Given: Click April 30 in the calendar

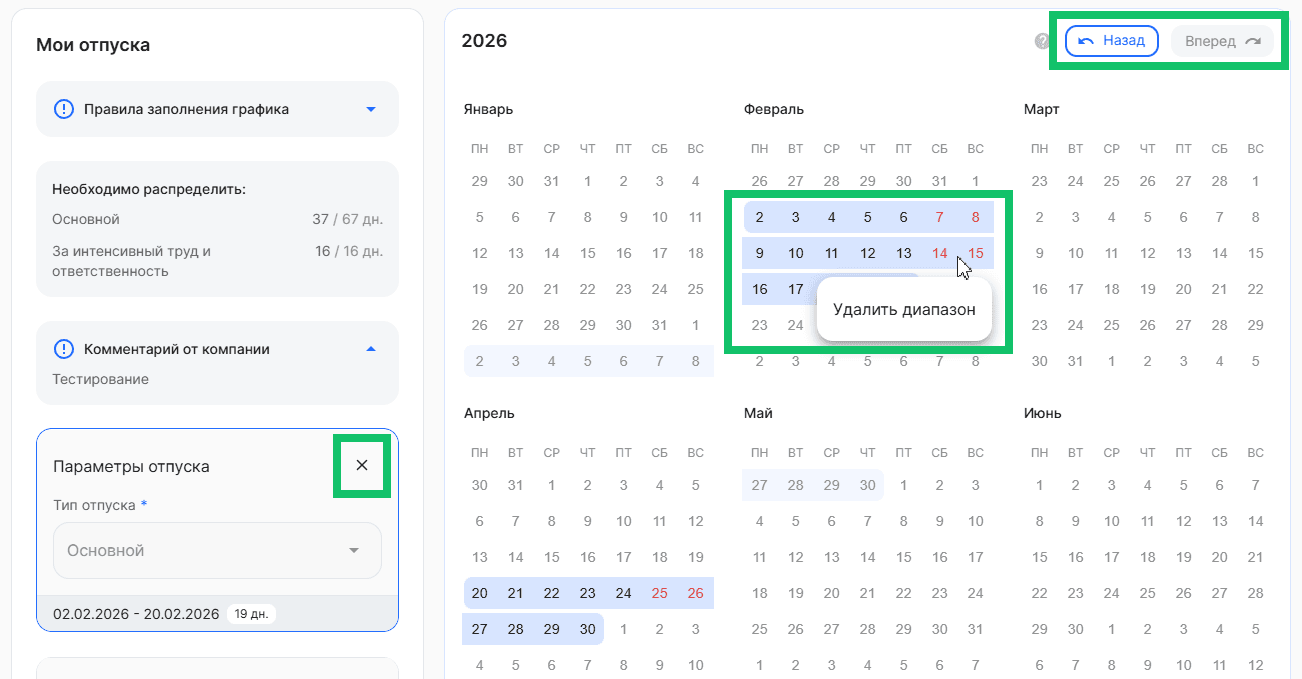Looking at the screenshot, I should pyautogui.click(x=588, y=629).
